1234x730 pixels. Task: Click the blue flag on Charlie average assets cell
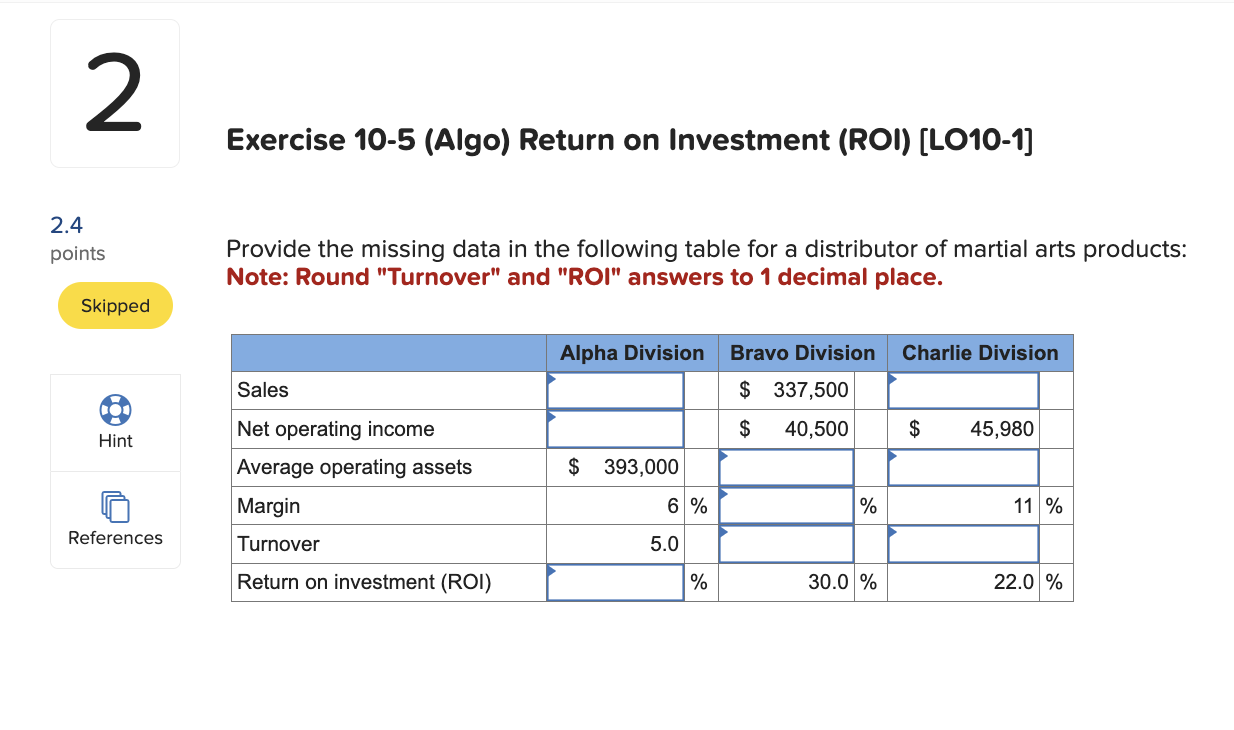(x=891, y=458)
